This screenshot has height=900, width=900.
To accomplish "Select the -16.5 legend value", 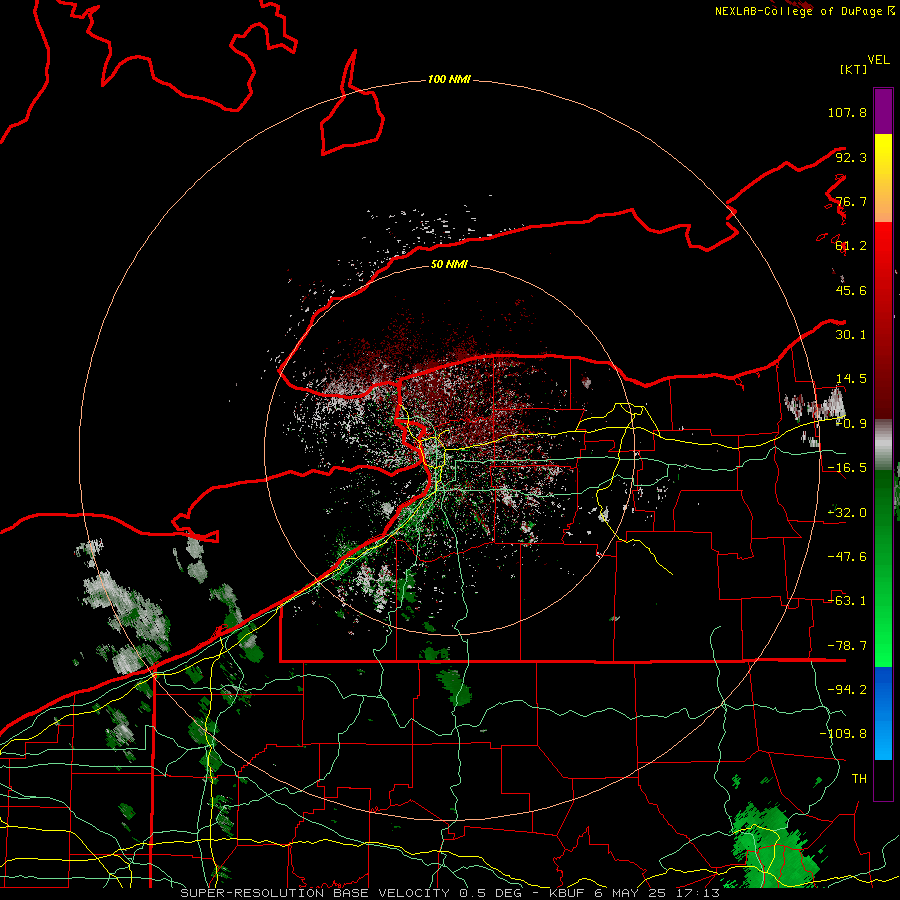I will (847, 468).
